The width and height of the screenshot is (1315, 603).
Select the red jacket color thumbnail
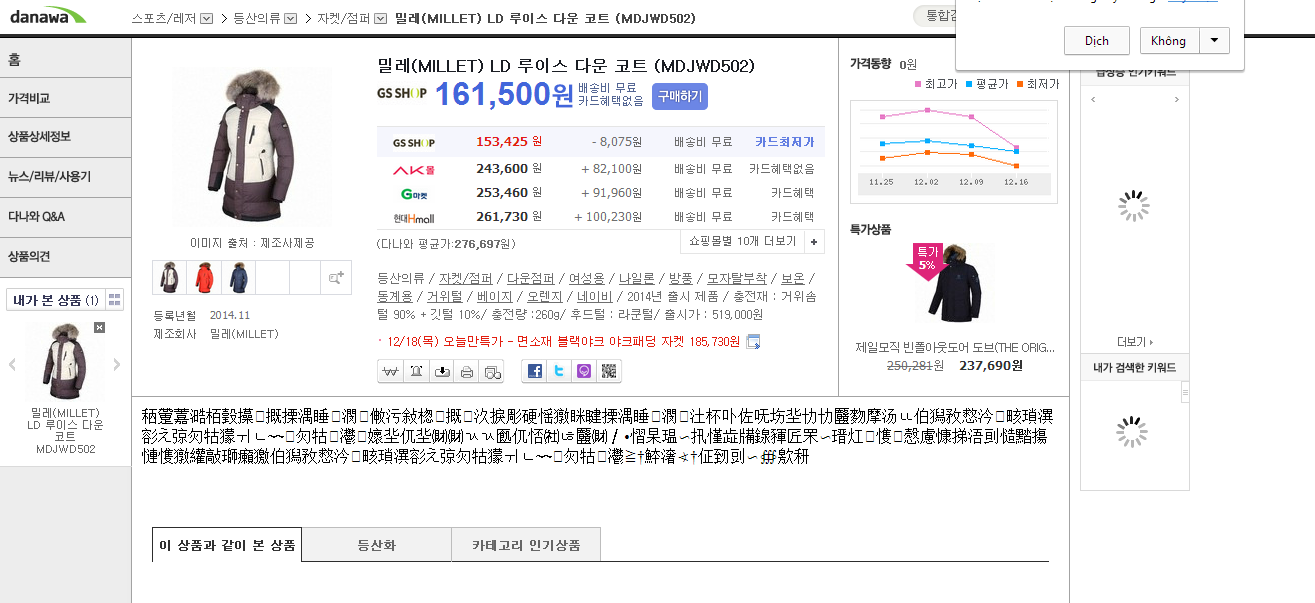[204, 277]
